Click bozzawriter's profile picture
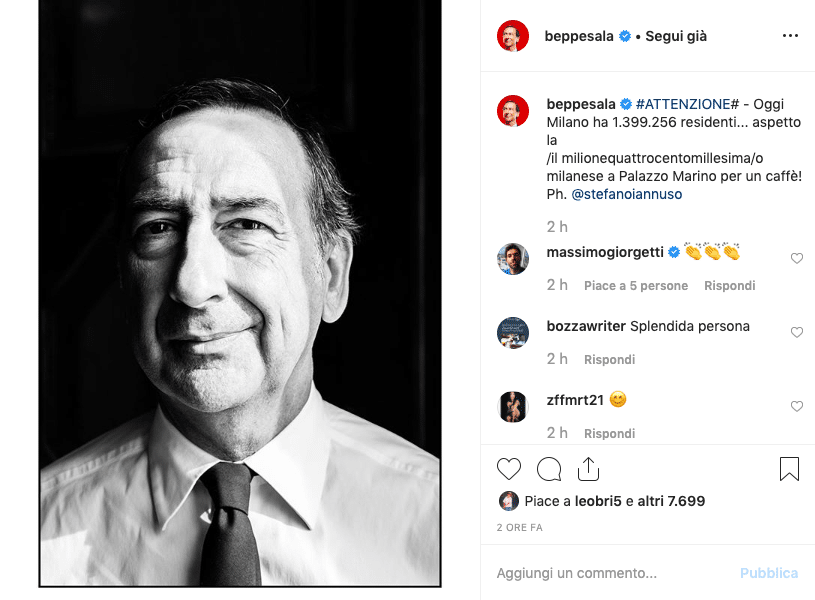This screenshot has width=815, height=600. tap(513, 333)
